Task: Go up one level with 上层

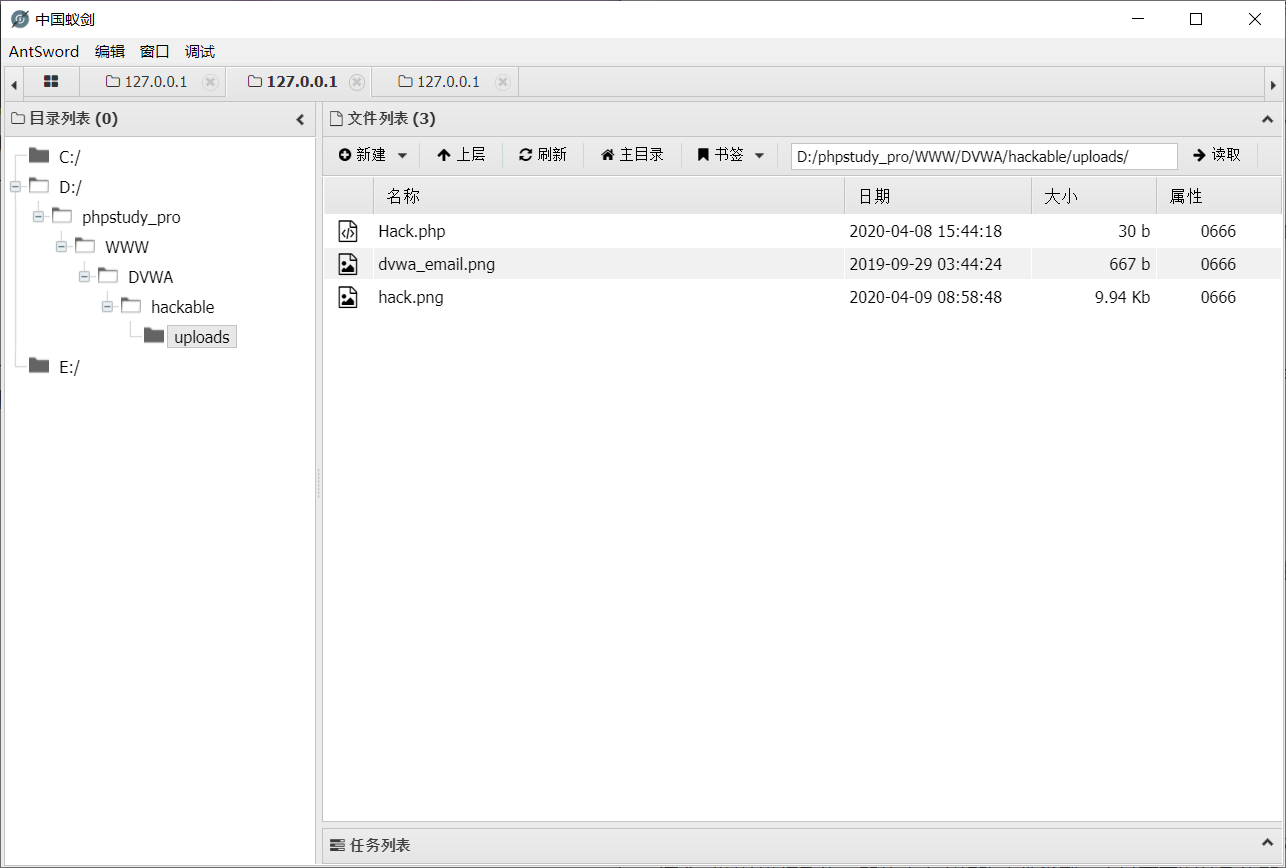Action: (461, 155)
